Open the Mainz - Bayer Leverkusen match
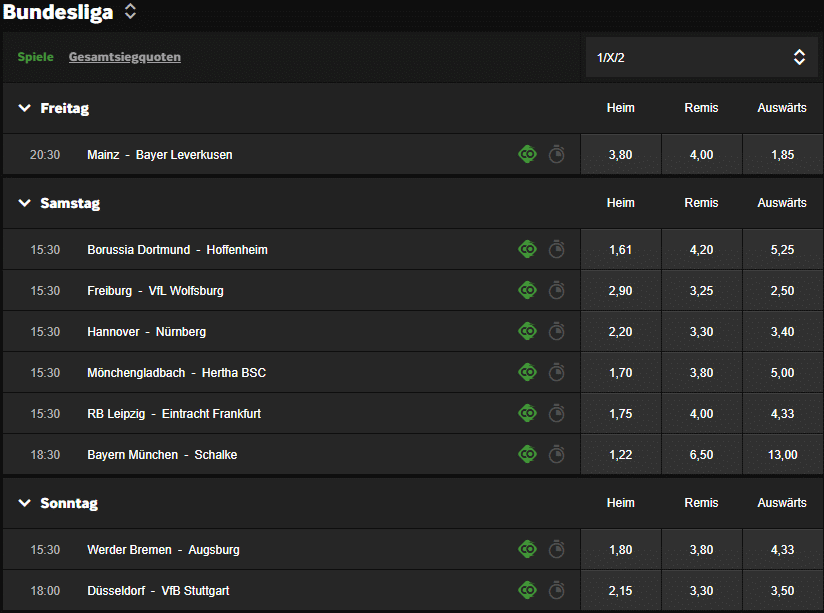Screen dimensions: 824x613 point(160,155)
